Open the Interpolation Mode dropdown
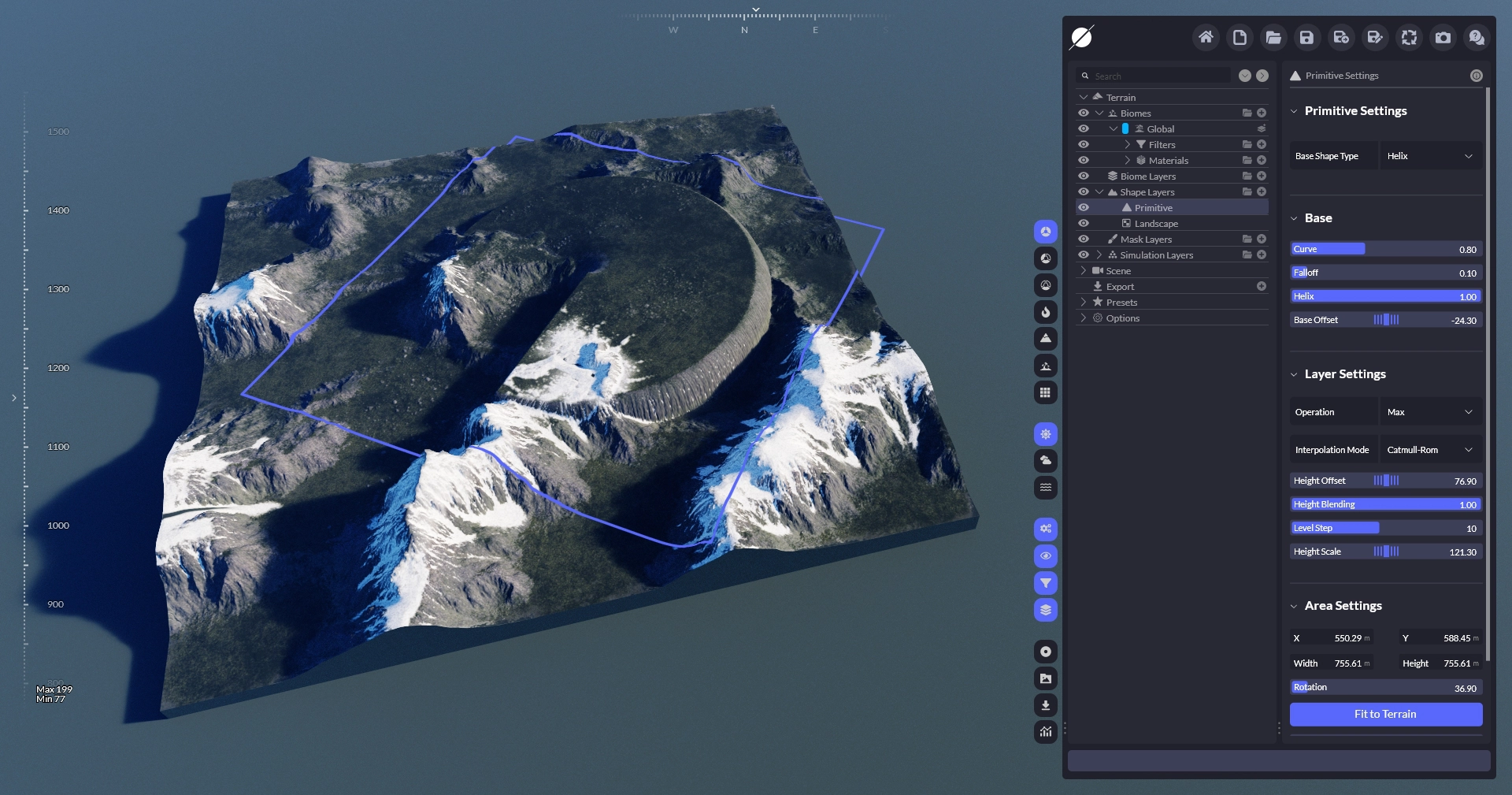The image size is (1512, 795). point(1430,450)
